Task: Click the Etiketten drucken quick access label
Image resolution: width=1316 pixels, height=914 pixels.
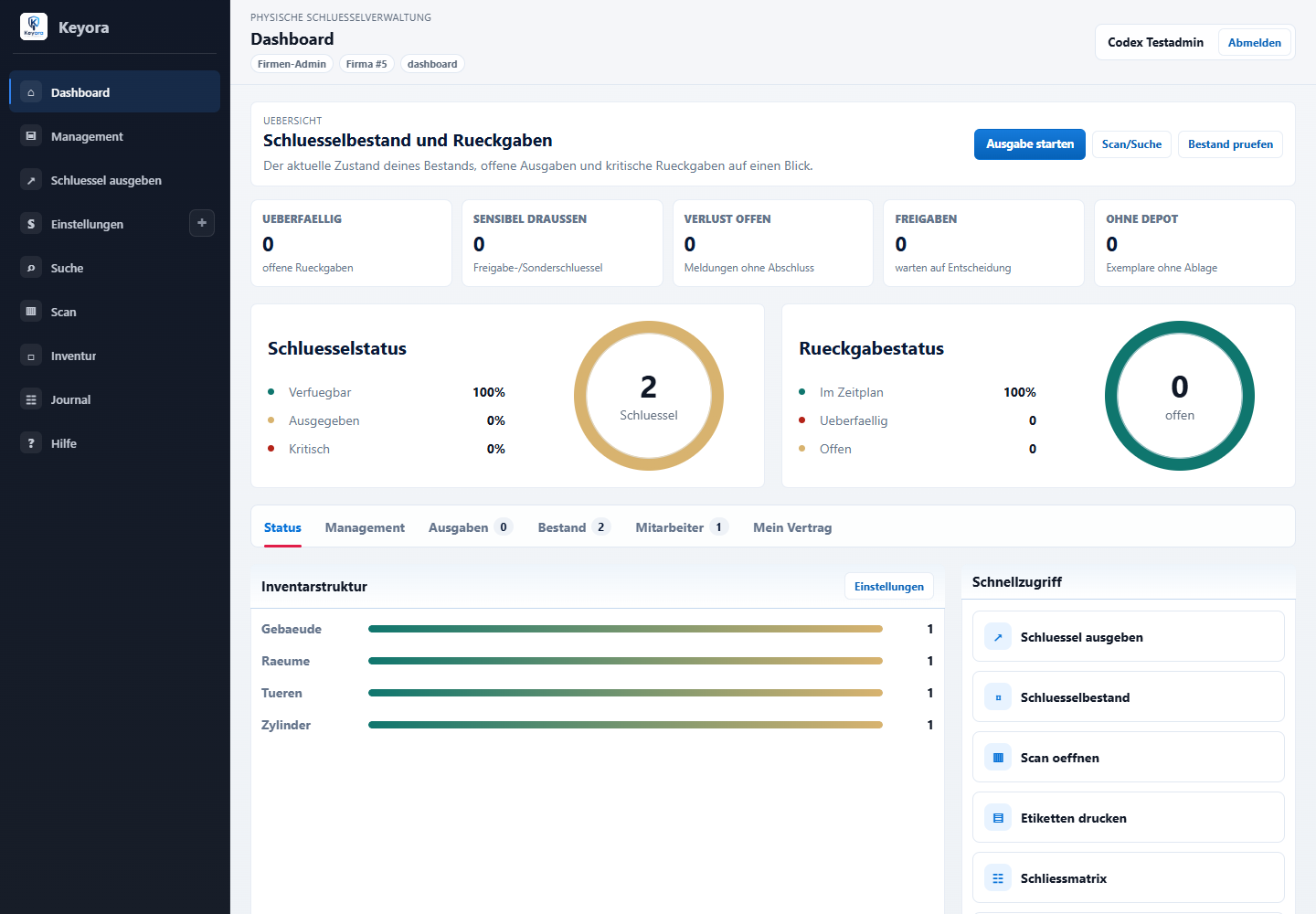Action: pos(1074,818)
